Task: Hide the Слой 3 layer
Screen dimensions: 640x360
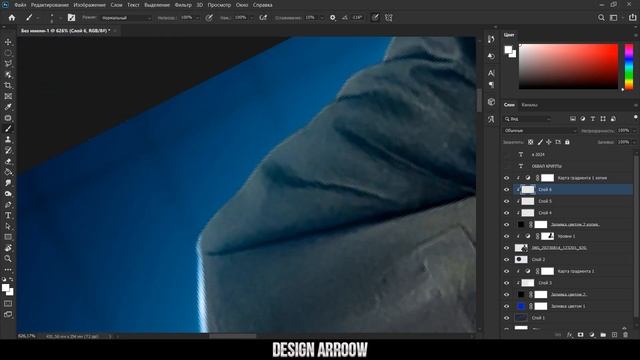Action: pyautogui.click(x=507, y=282)
